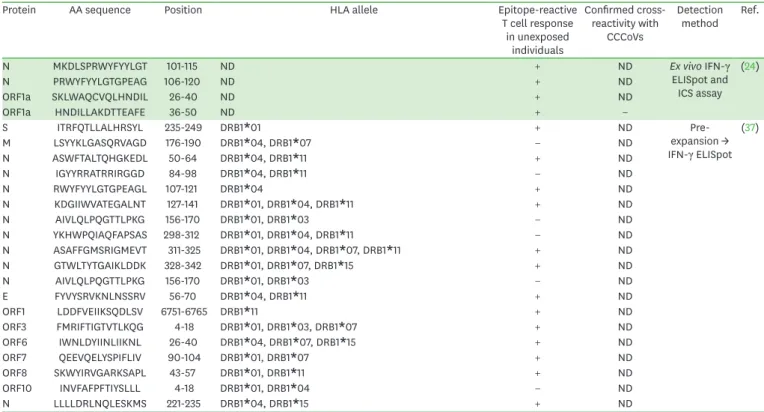Select sequence RWYFYYLGTGPEAGL

100,189
